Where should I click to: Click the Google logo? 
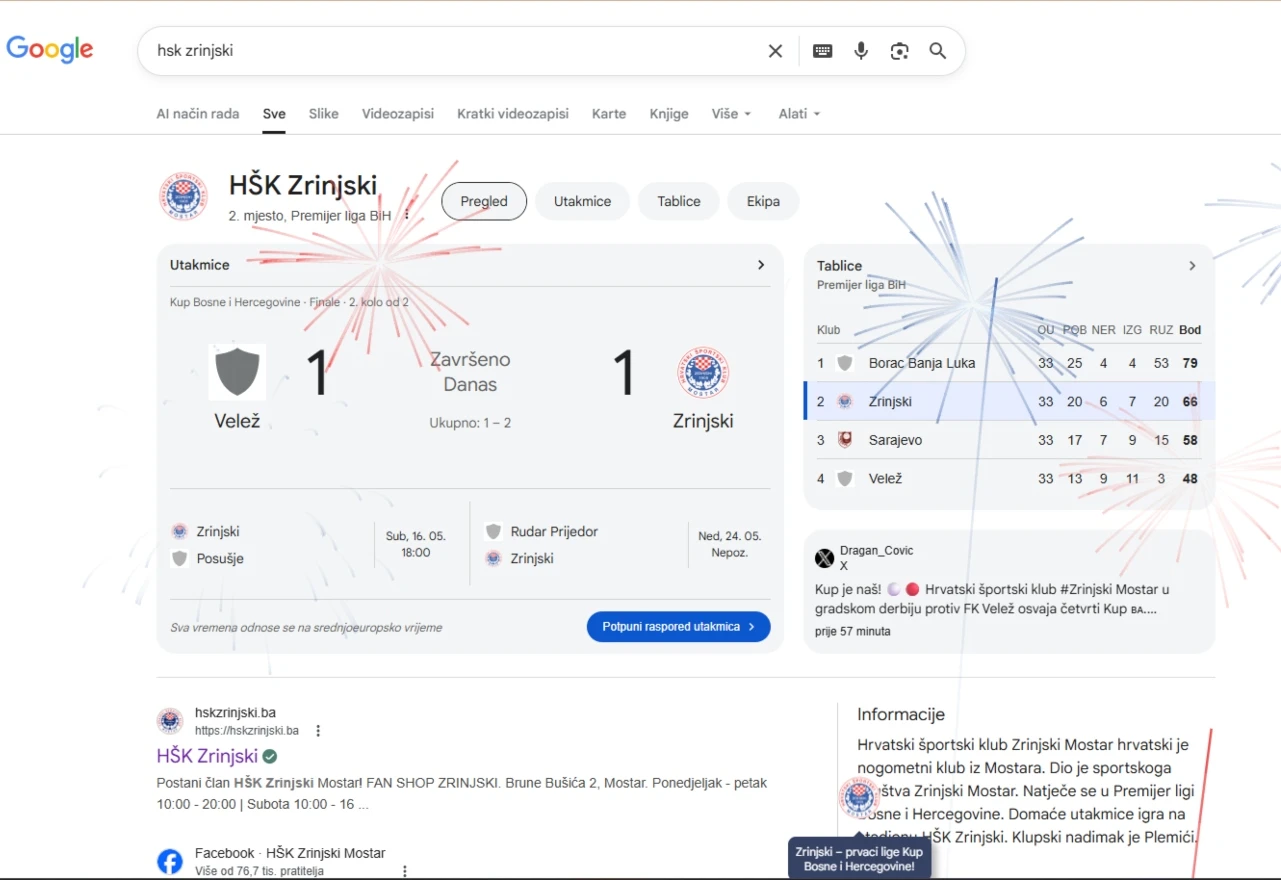[50, 49]
